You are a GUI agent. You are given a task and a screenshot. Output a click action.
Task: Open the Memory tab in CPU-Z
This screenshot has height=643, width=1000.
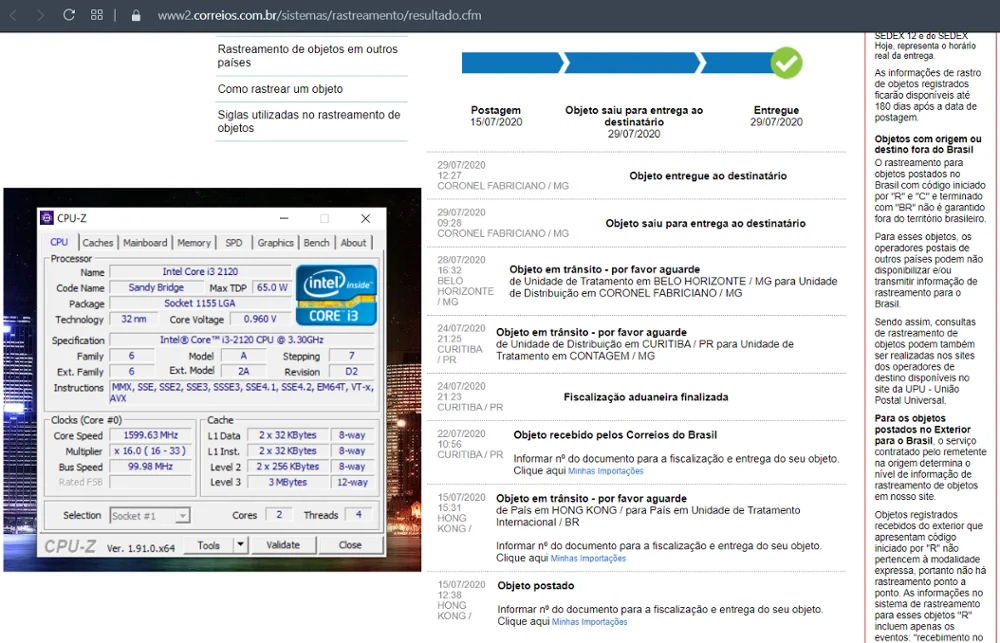[x=194, y=242]
